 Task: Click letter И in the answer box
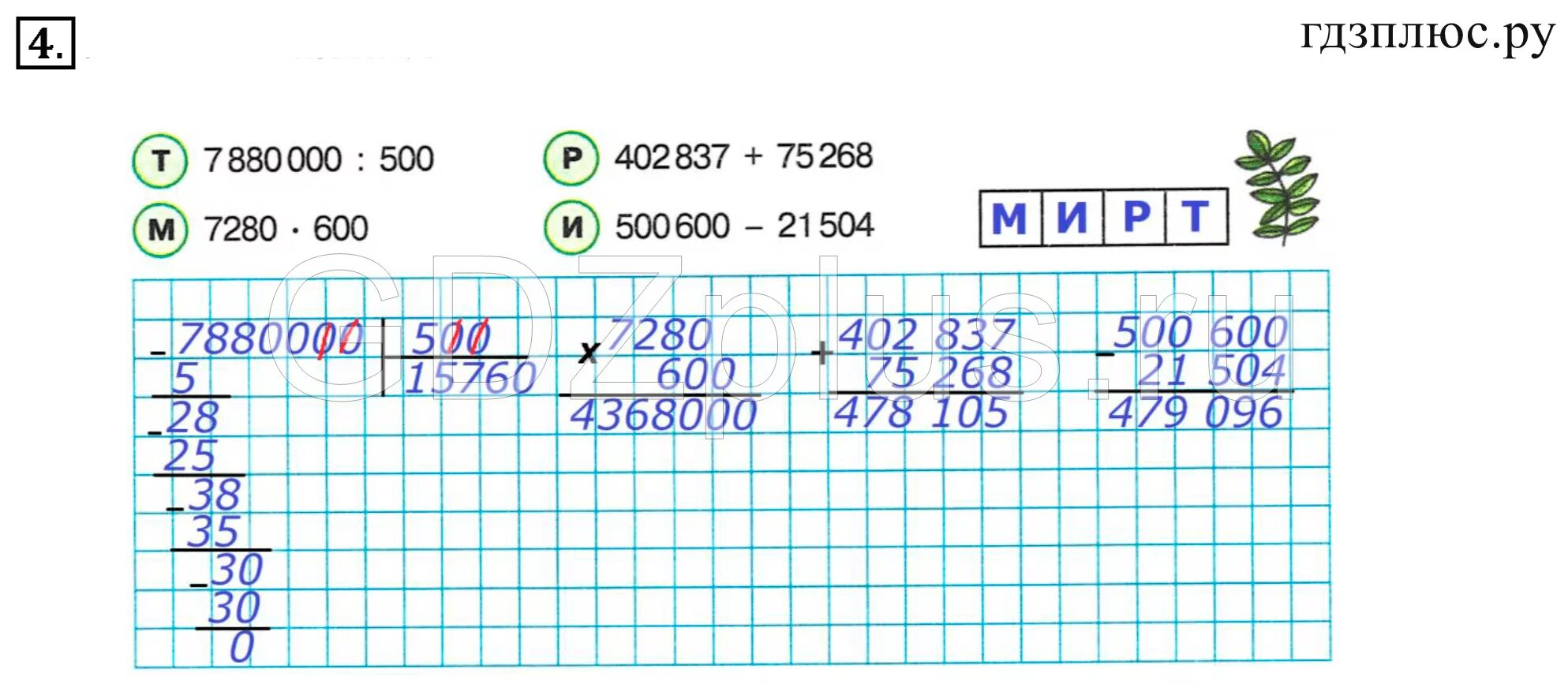[x=1072, y=217]
